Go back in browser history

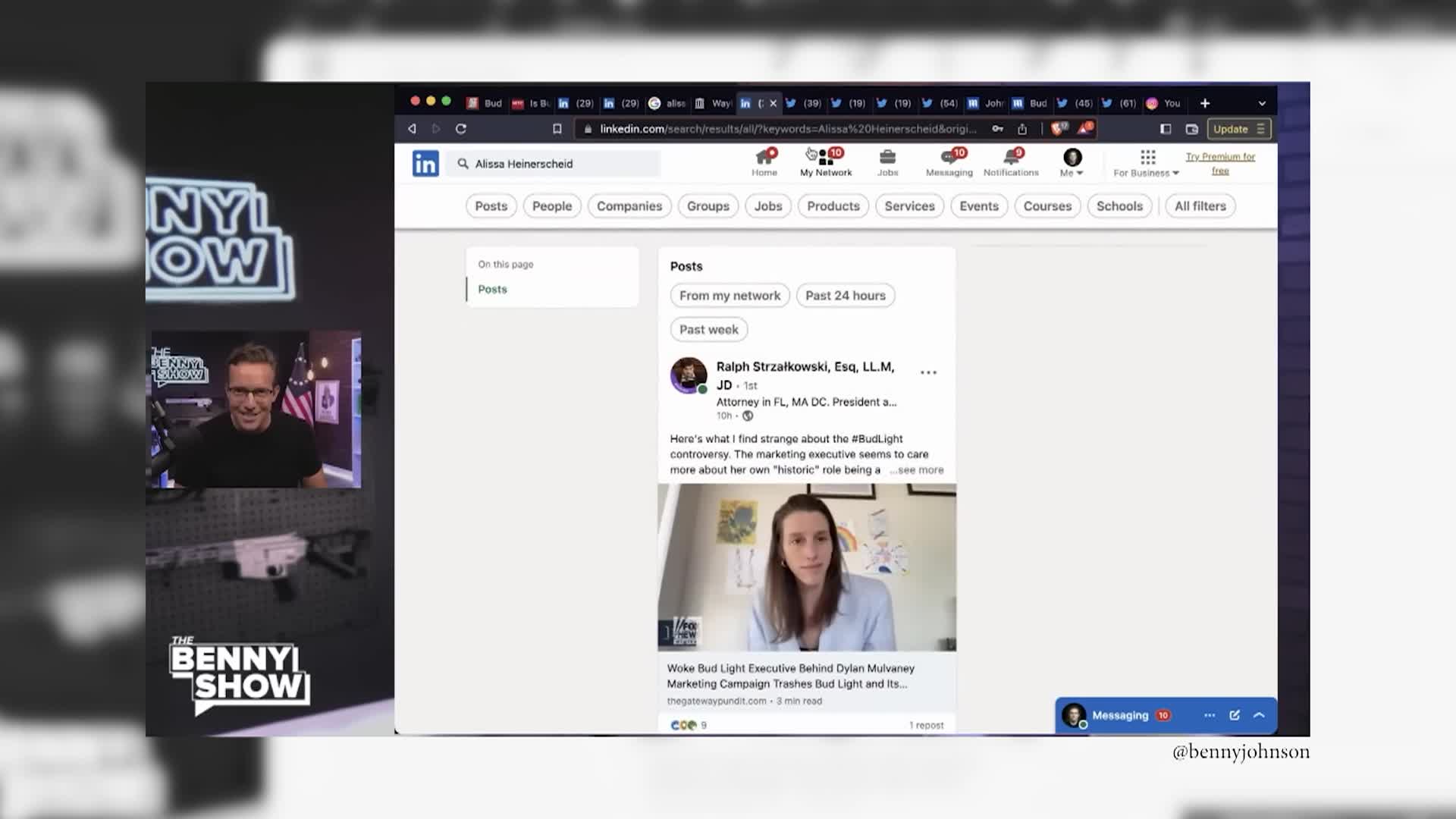coord(412,129)
